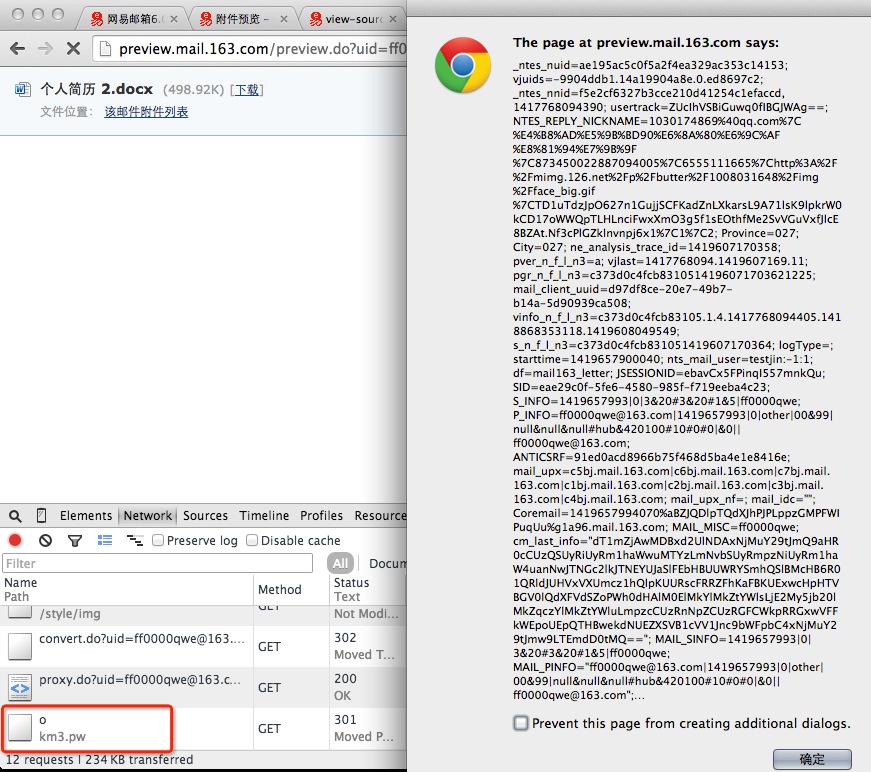Click the 个人简历 2.docx file name
This screenshot has height=772, width=871.
click(x=97, y=89)
